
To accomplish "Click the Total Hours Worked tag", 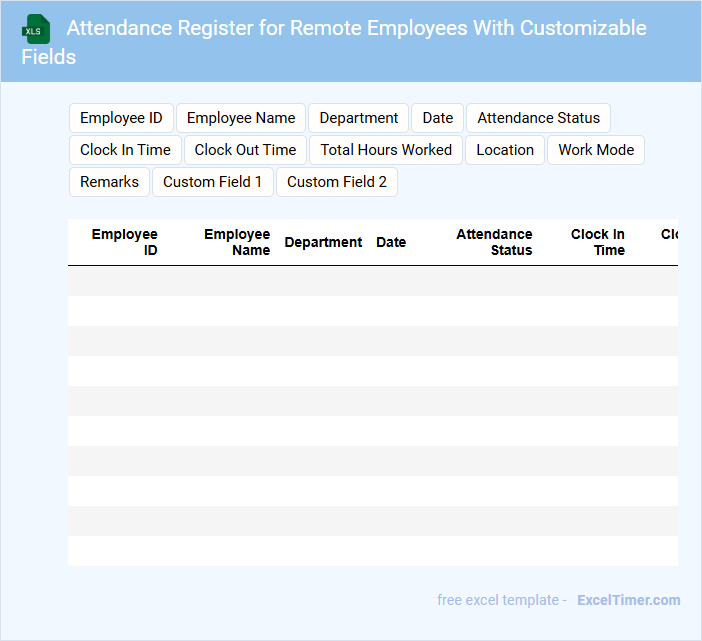I will [x=386, y=150].
